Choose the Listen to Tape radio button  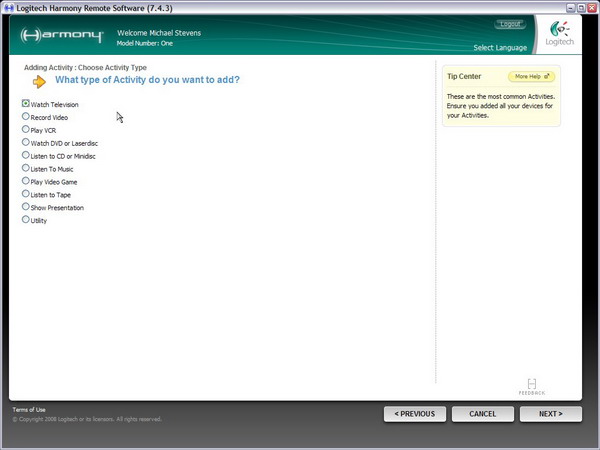tap(26, 194)
